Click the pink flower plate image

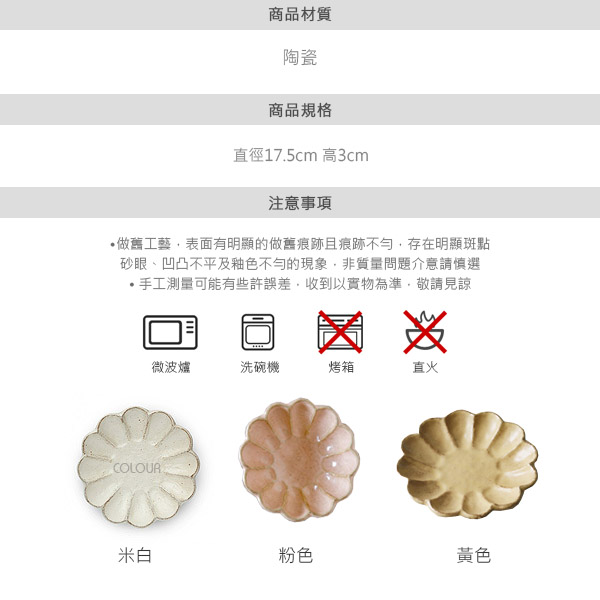300,460
